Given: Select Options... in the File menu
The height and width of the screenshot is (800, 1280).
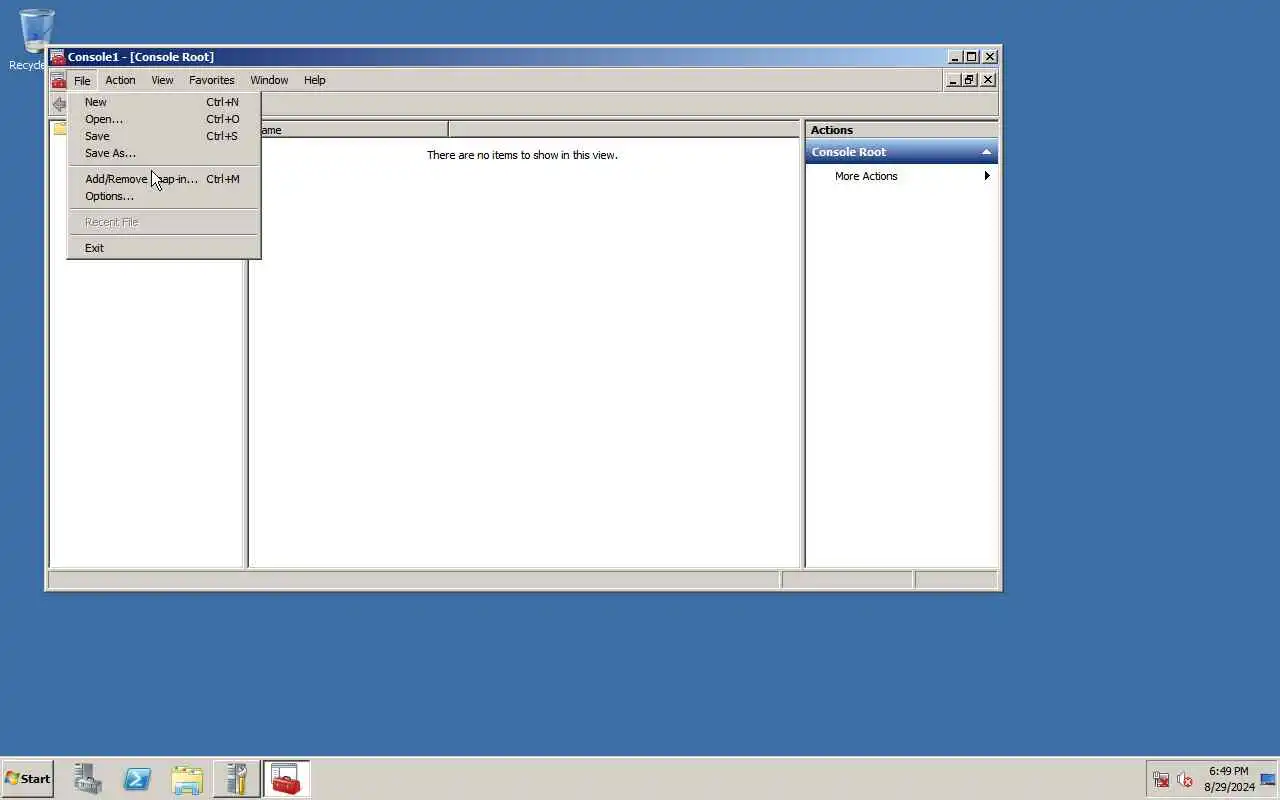Looking at the screenshot, I should [x=164, y=196].
